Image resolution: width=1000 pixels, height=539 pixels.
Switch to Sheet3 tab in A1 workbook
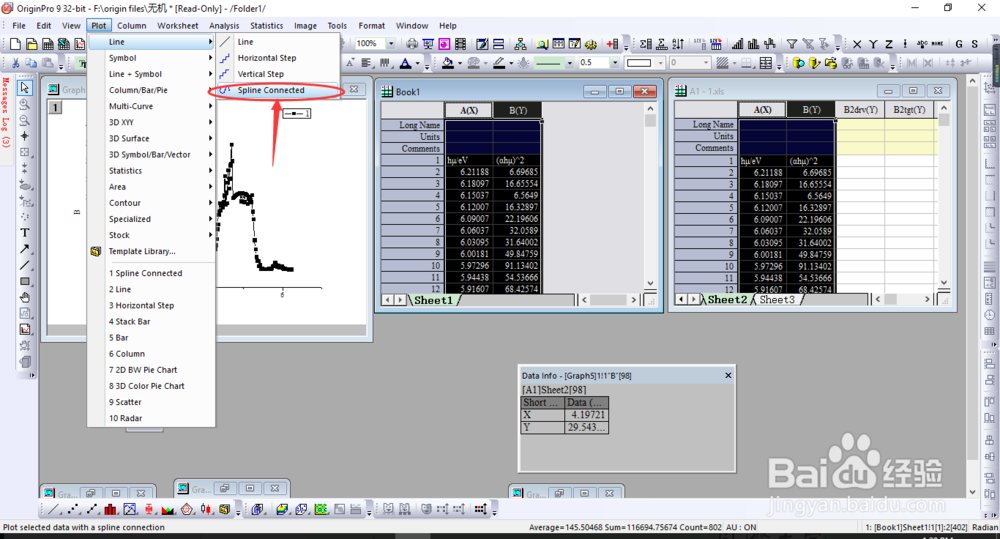click(x=777, y=299)
